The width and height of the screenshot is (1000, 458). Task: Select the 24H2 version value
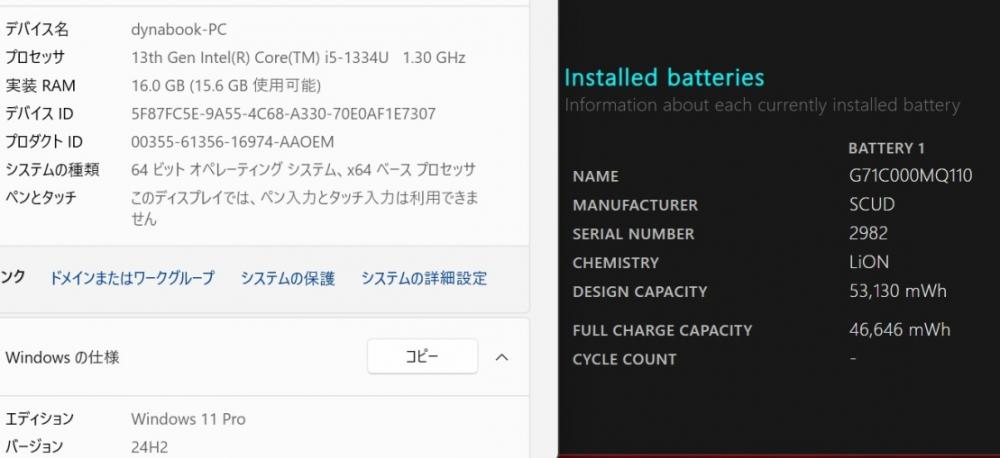(x=149, y=447)
